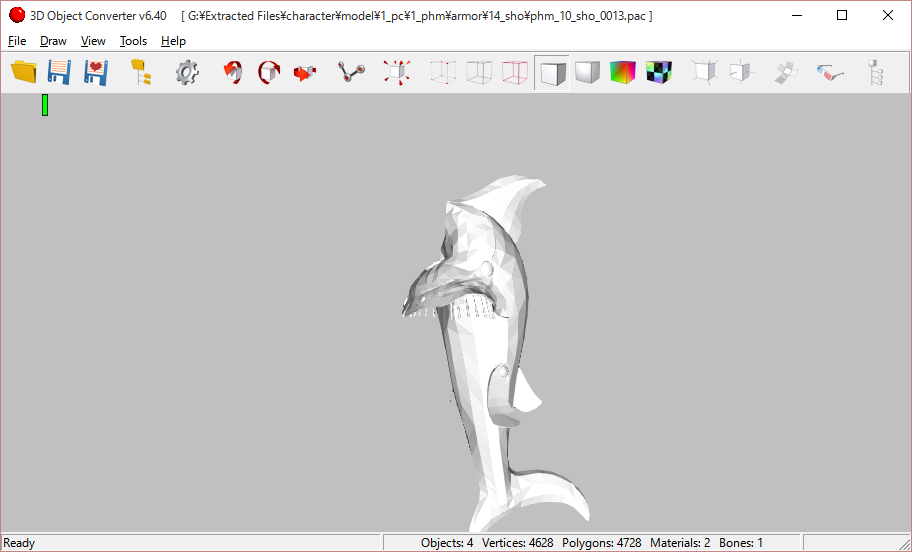
Task: Open the Help menu
Action: 173,41
